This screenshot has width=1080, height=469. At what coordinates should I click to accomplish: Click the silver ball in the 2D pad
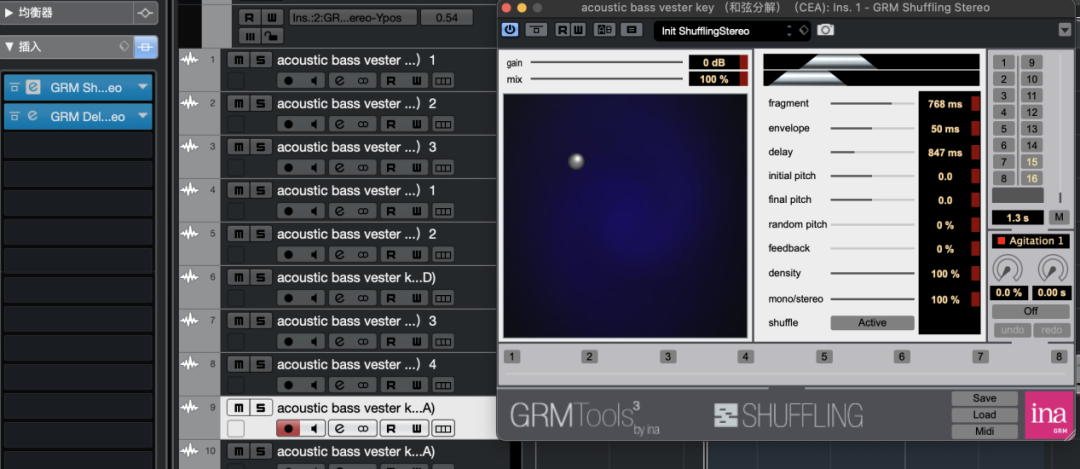tap(576, 161)
